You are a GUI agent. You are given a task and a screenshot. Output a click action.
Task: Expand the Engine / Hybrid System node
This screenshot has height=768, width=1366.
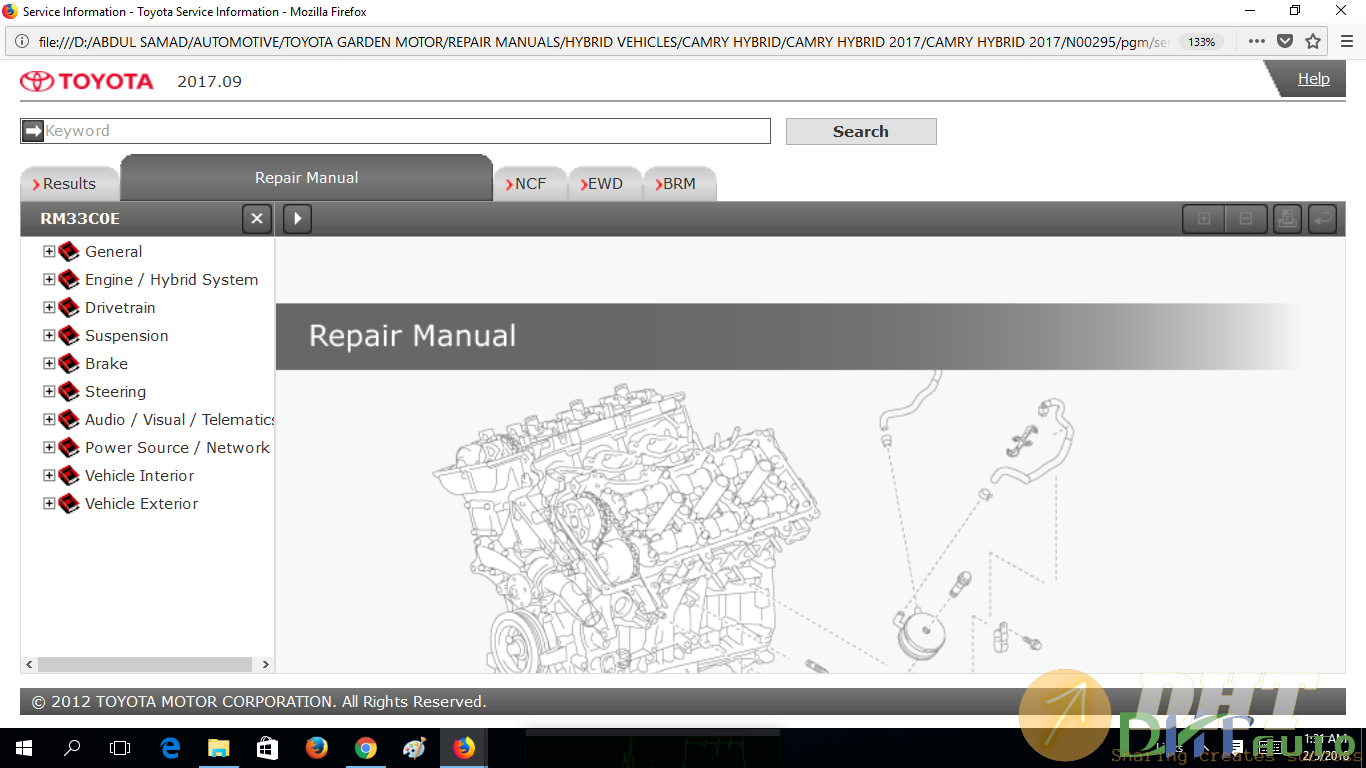pos(49,280)
